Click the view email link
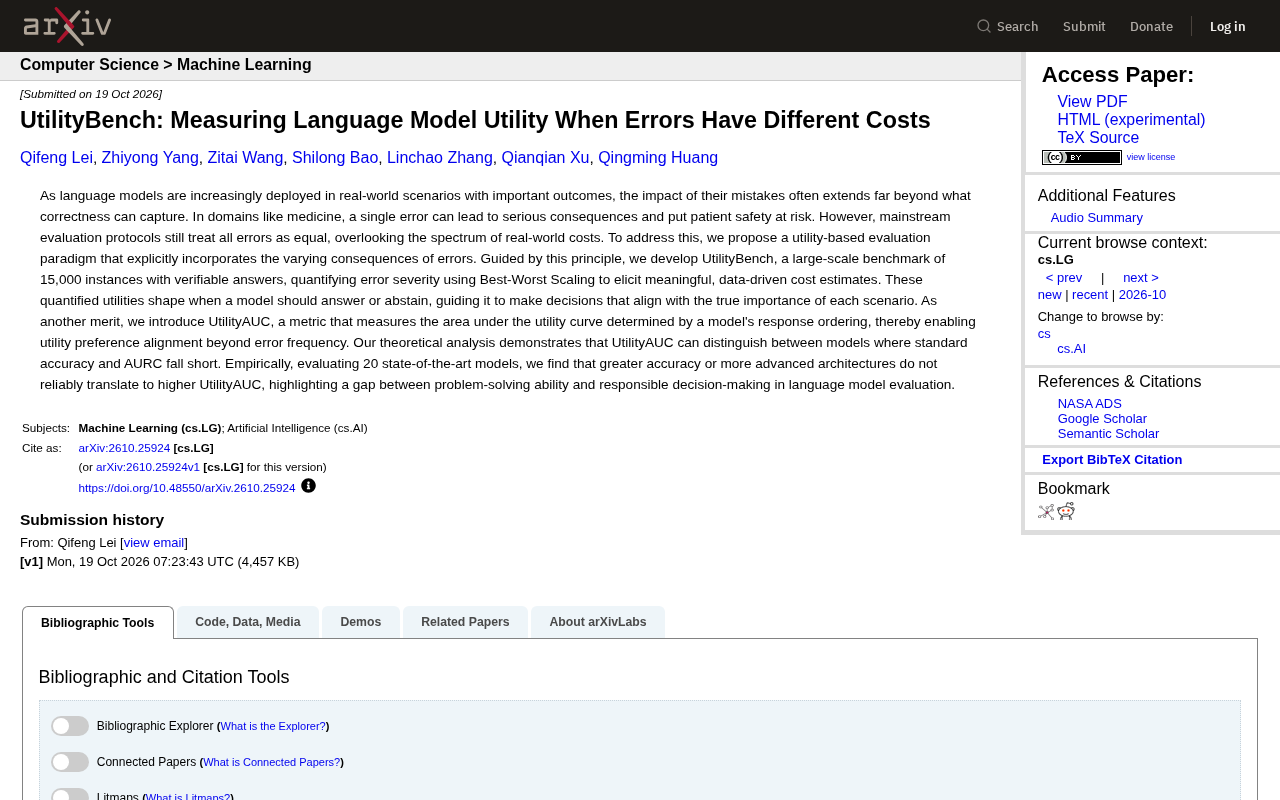 coord(154,543)
